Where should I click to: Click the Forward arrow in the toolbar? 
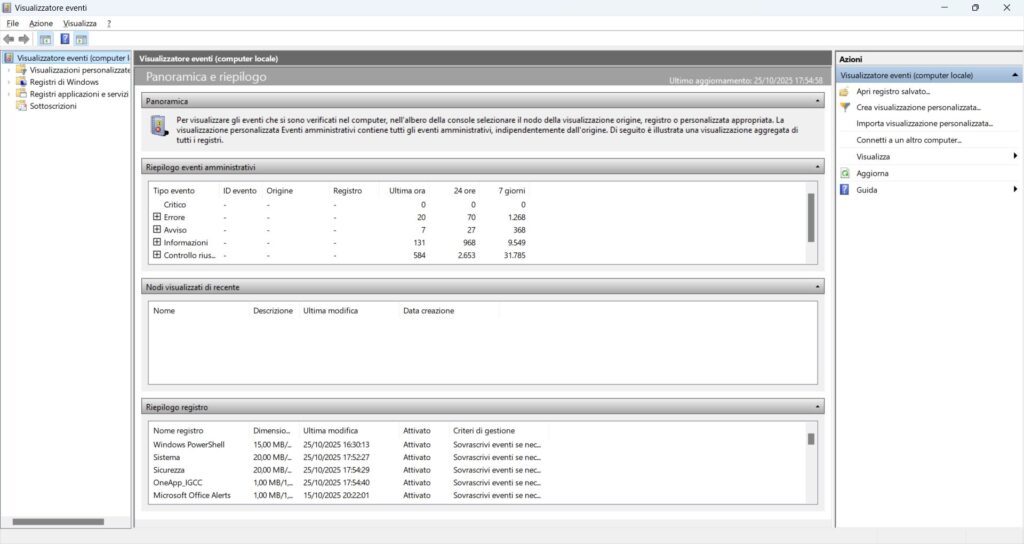click(24, 39)
